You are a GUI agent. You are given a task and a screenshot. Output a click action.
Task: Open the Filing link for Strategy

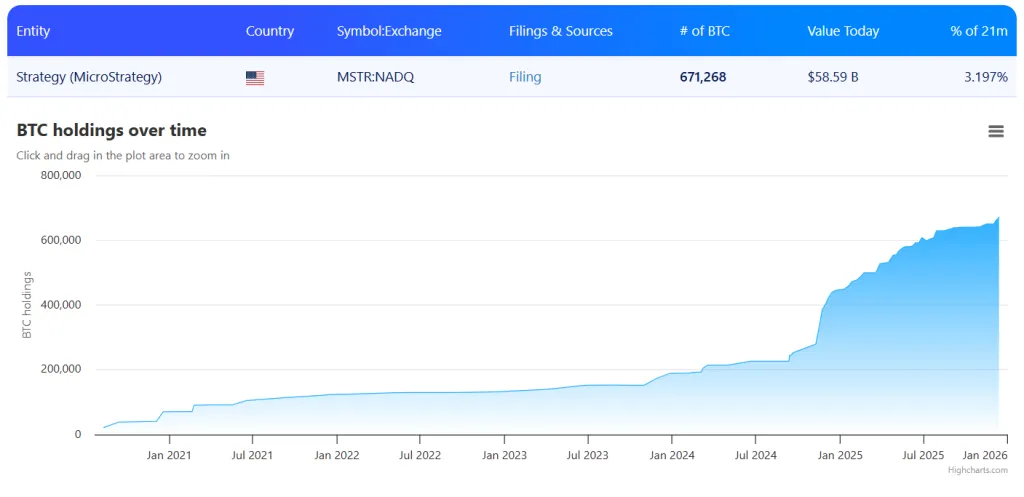525,77
